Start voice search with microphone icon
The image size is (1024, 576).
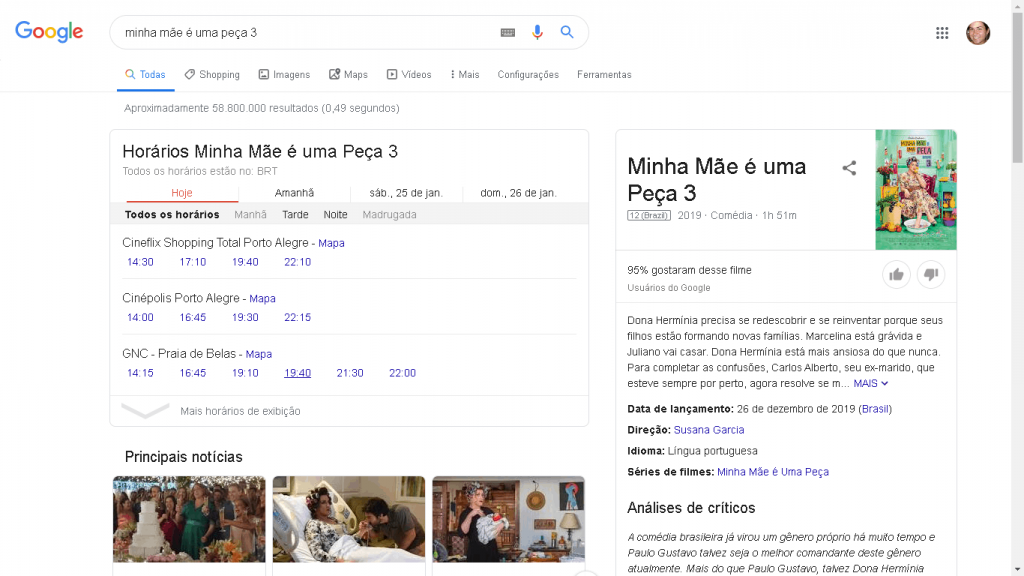[x=537, y=32]
